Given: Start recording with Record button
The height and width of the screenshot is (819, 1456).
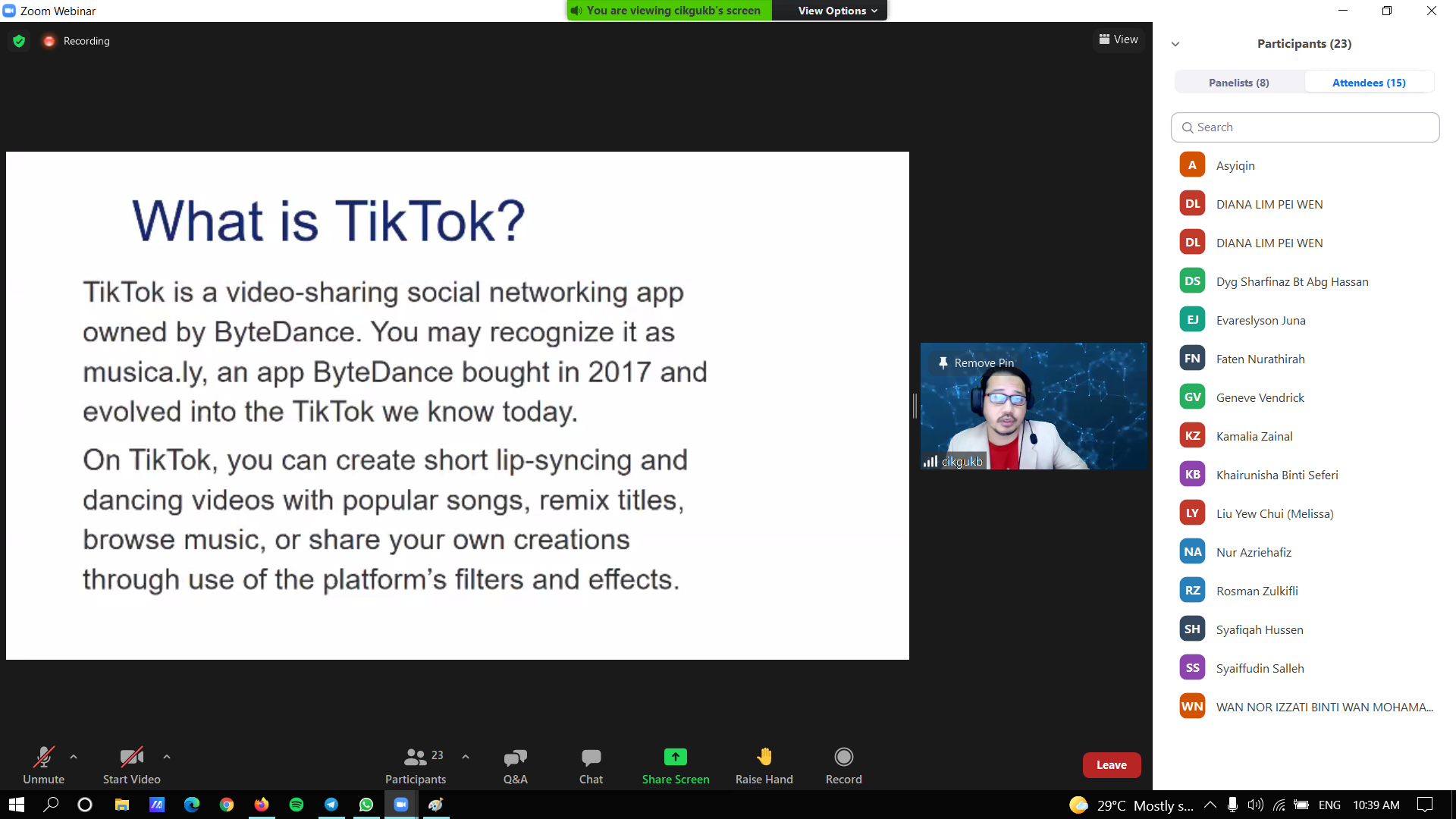Looking at the screenshot, I should tap(843, 765).
